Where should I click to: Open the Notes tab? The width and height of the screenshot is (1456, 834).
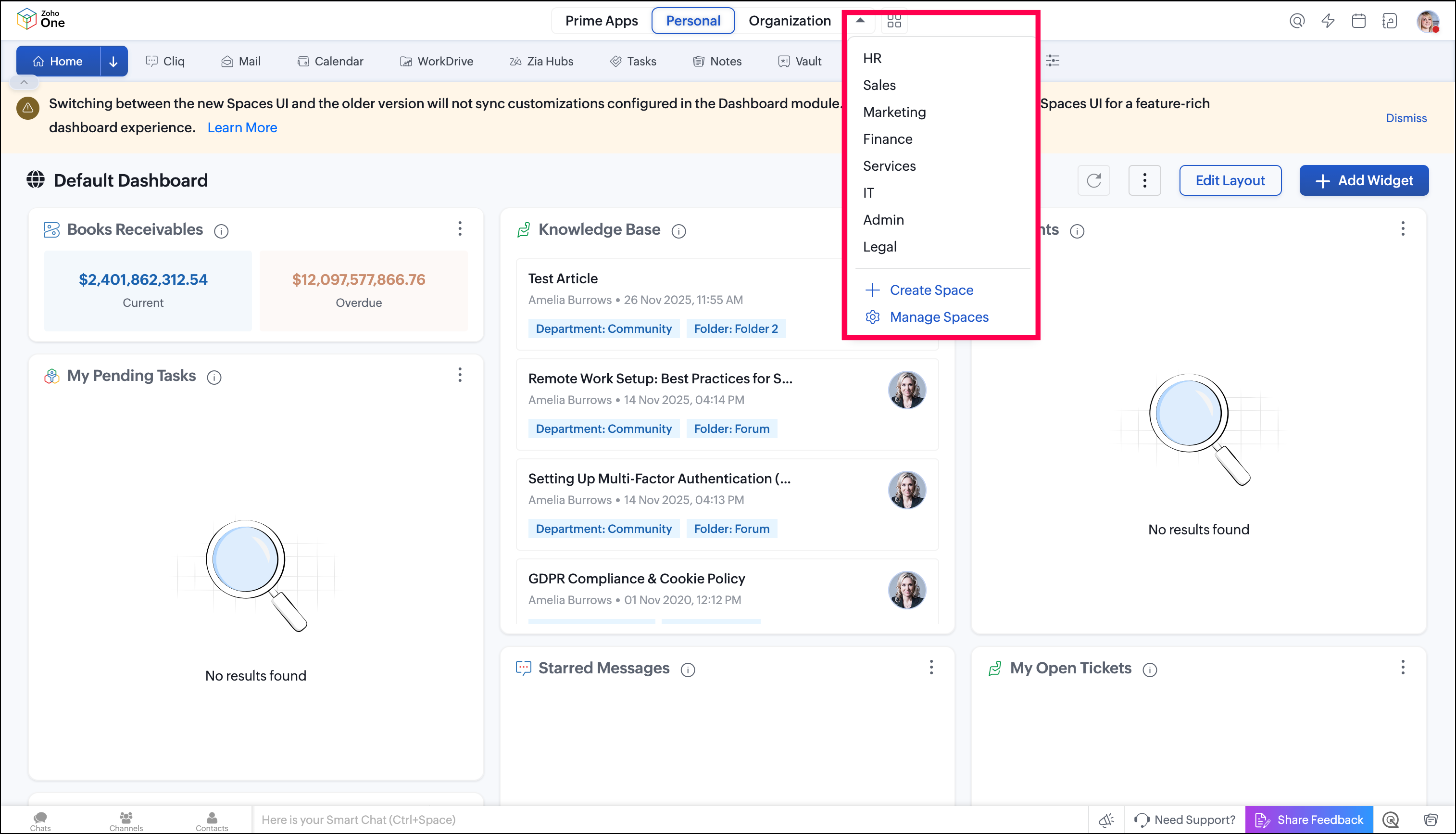click(x=717, y=61)
